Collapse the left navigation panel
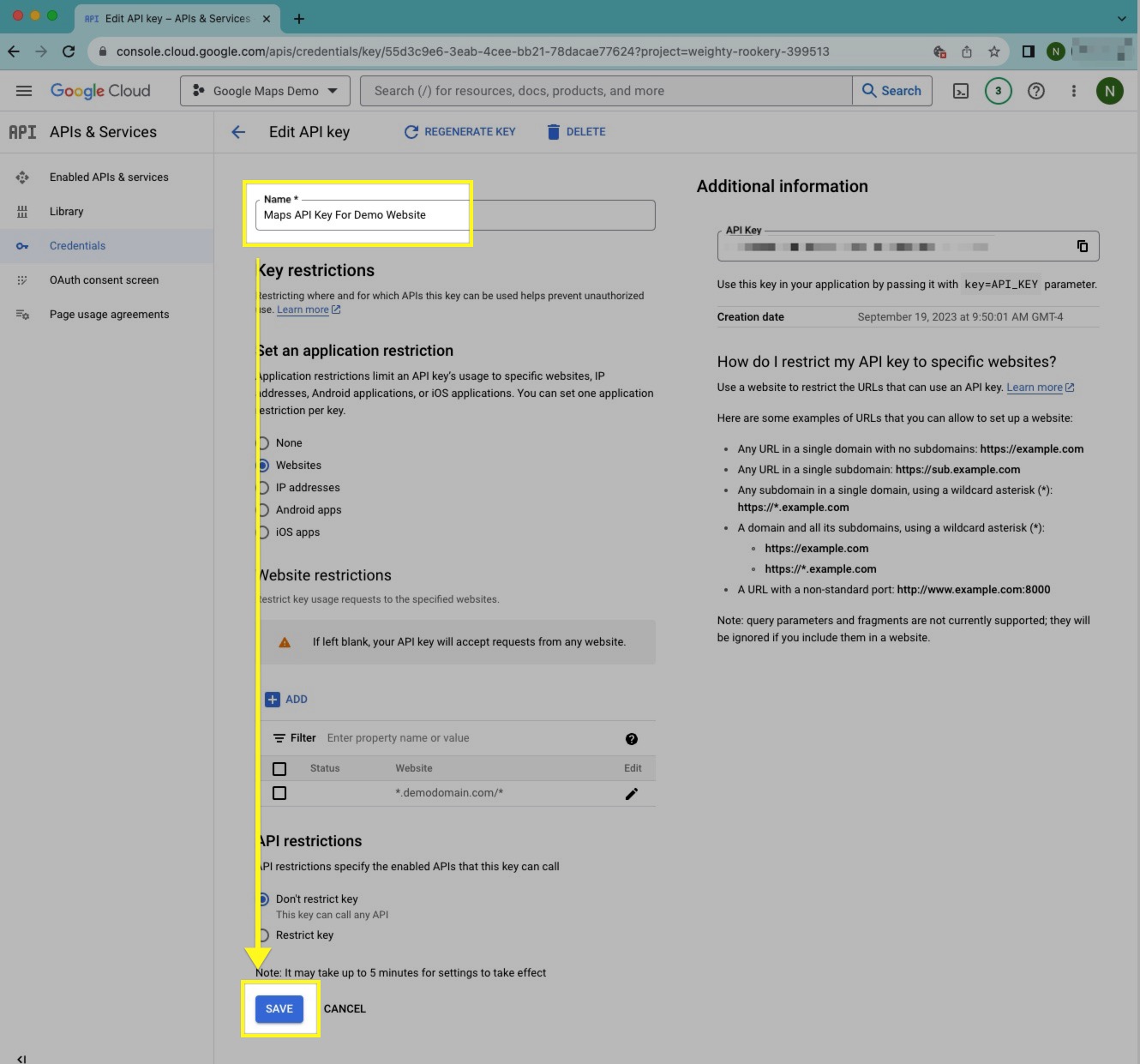 pos(21,1059)
